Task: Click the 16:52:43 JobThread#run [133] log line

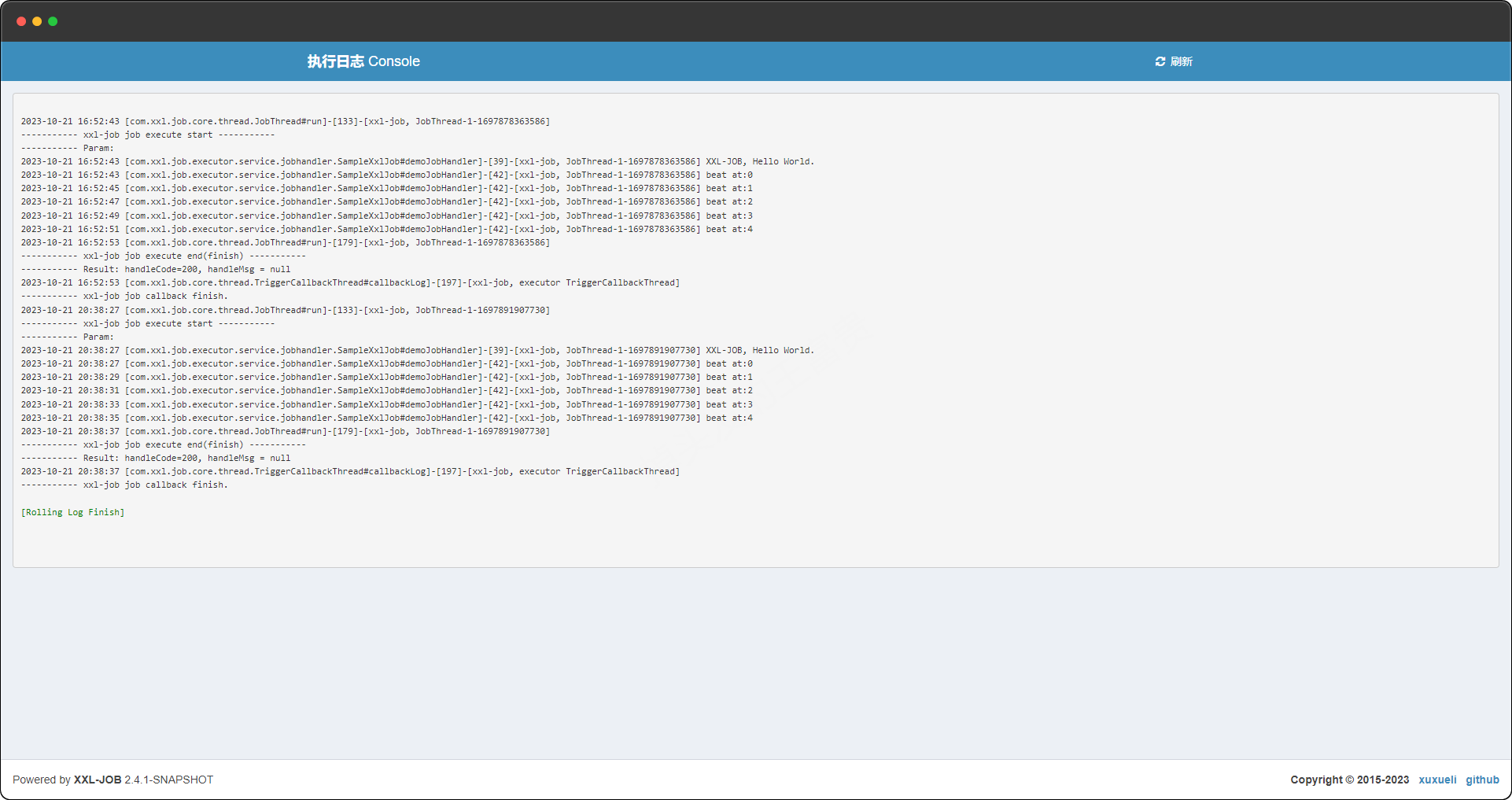Action: click(x=286, y=121)
